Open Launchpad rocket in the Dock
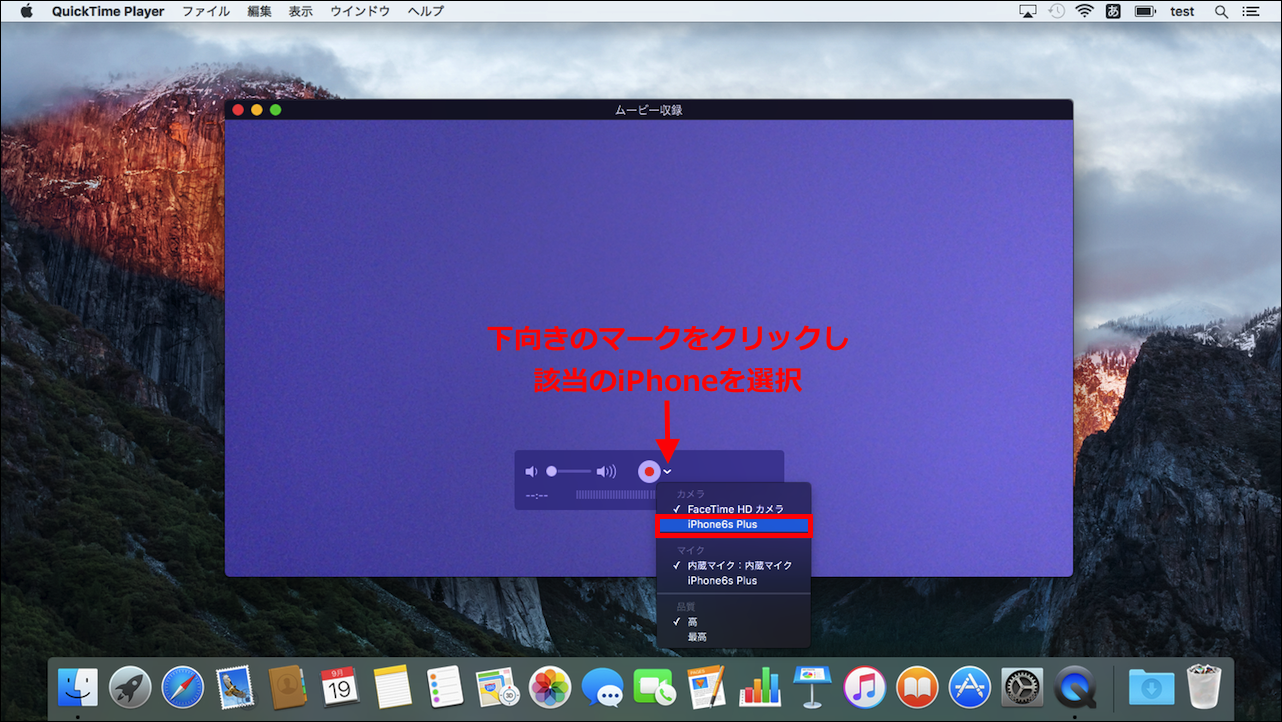This screenshot has width=1282, height=722. (x=130, y=687)
